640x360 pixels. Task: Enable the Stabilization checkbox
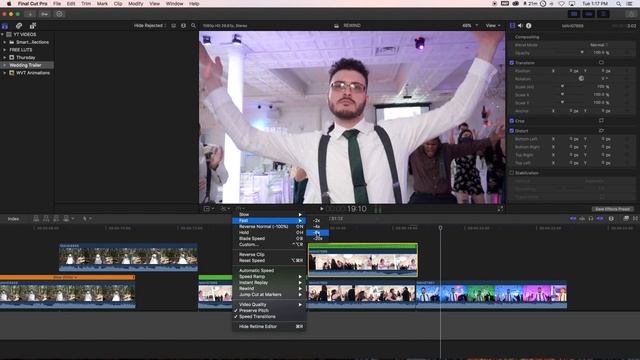click(x=511, y=173)
